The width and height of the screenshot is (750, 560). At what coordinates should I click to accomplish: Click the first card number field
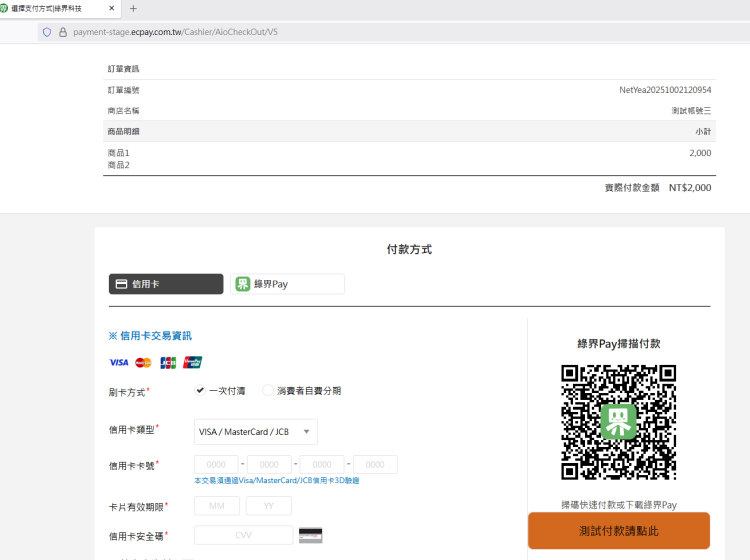click(216, 465)
